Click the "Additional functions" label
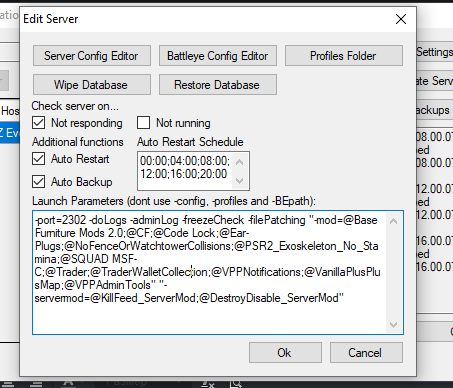The image size is (453, 388). [x=78, y=142]
